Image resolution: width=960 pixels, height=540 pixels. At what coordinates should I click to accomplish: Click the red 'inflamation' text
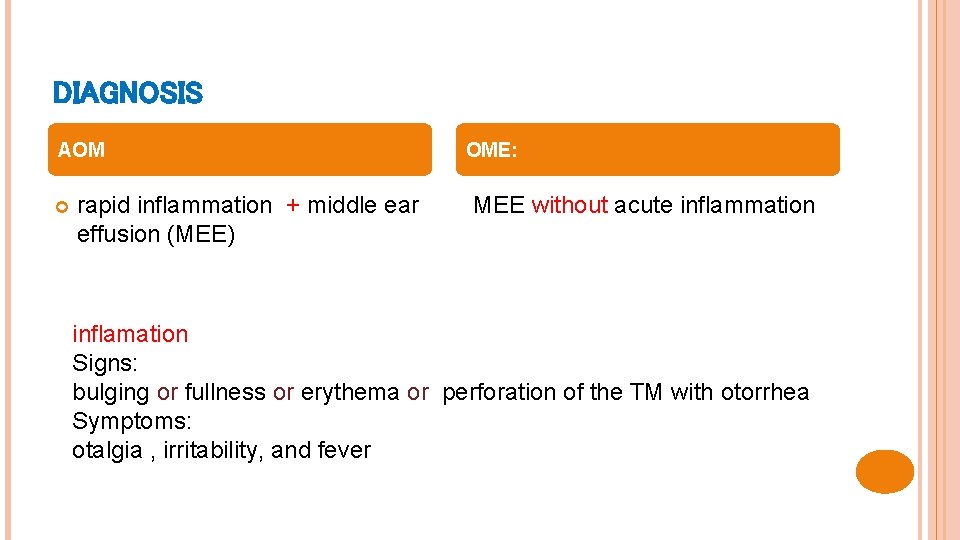tap(130, 334)
